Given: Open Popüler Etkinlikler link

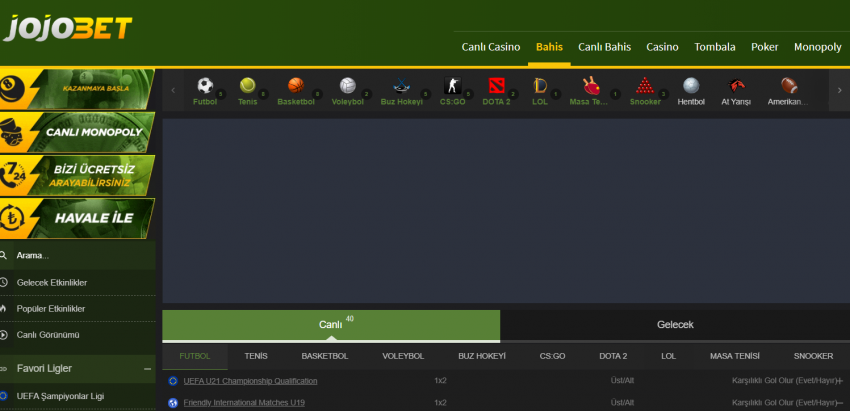Looking at the screenshot, I should pyautogui.click(x=51, y=309).
